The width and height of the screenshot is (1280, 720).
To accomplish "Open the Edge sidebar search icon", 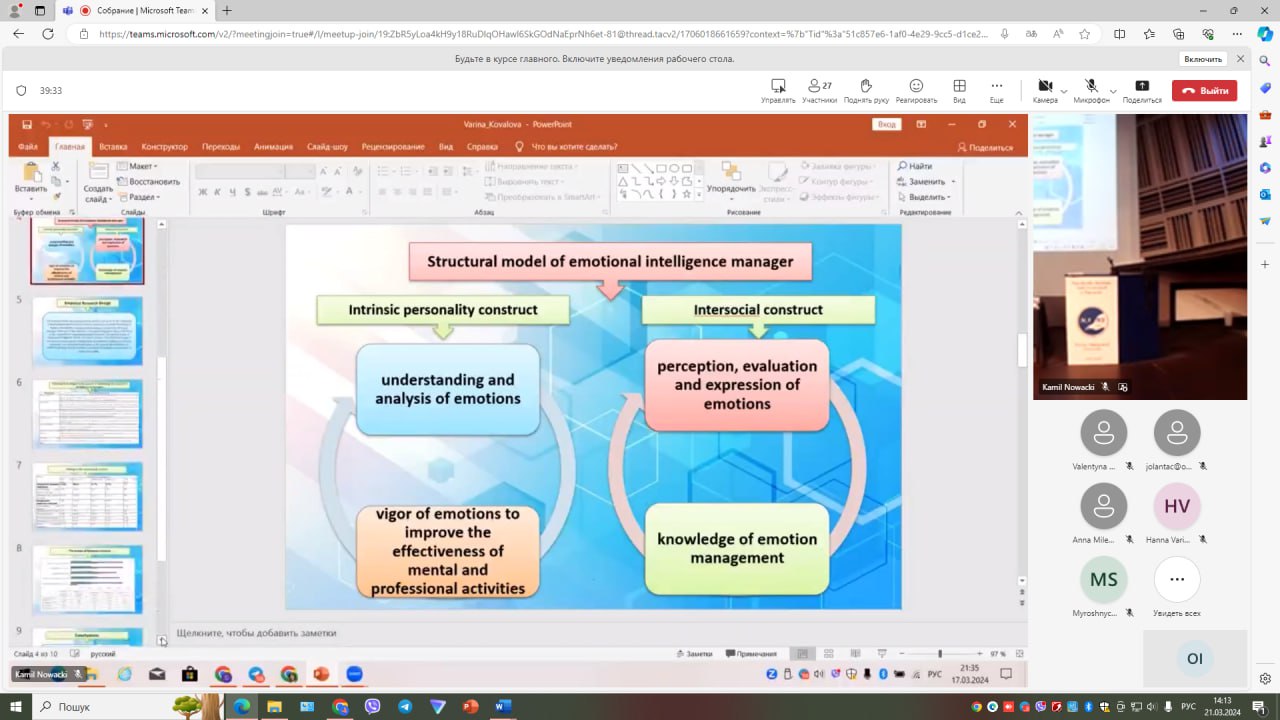I will coord(1265,61).
